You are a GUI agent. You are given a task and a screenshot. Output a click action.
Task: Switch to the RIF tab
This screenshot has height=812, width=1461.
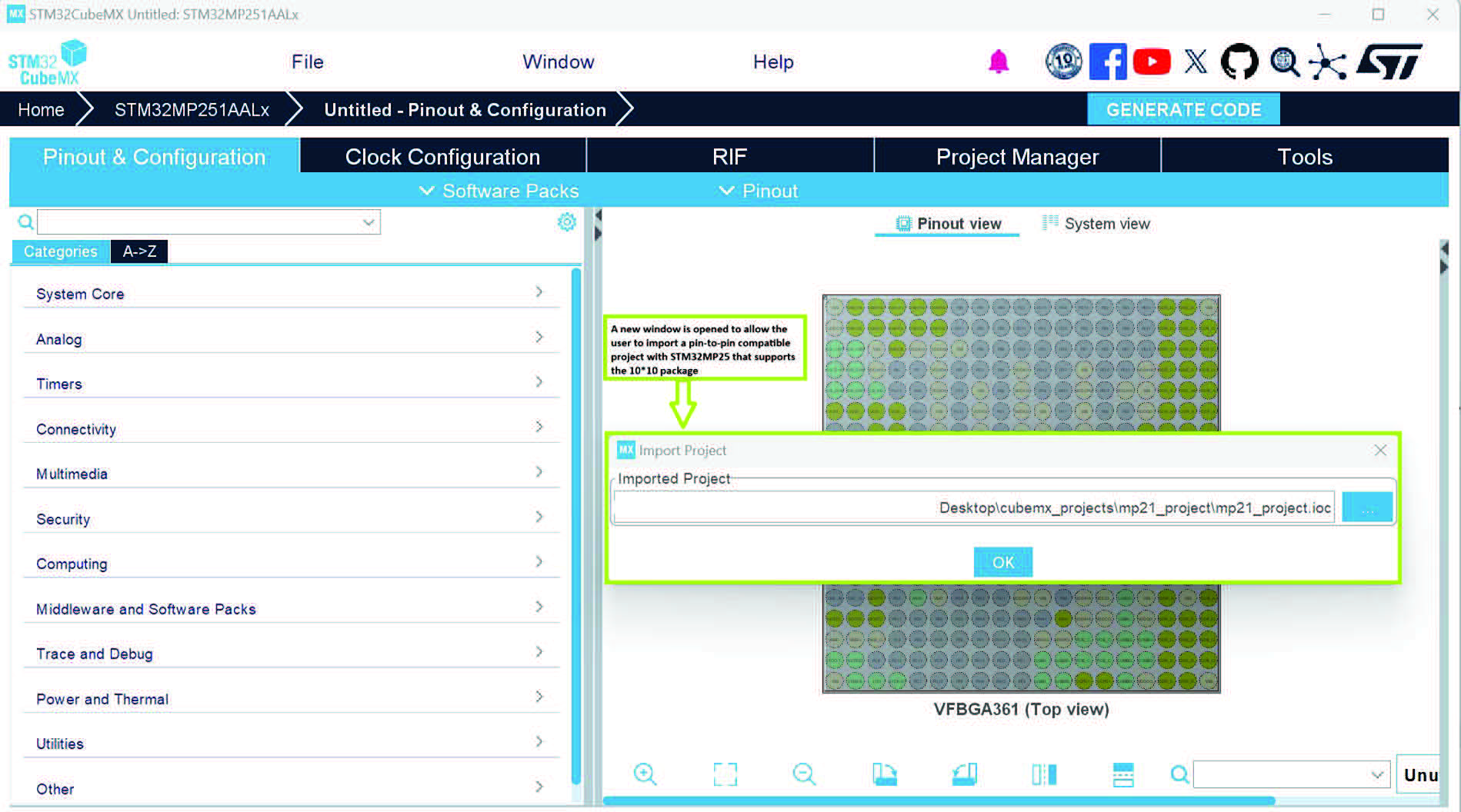point(730,157)
